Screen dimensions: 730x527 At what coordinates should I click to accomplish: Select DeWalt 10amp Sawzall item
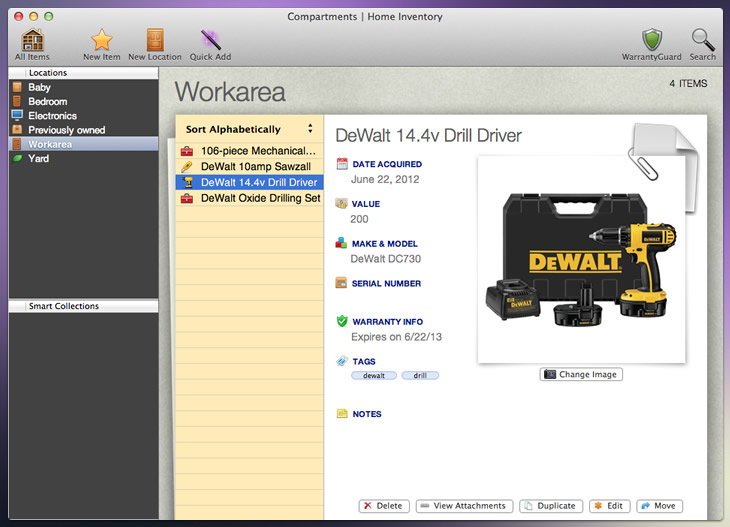click(250, 167)
